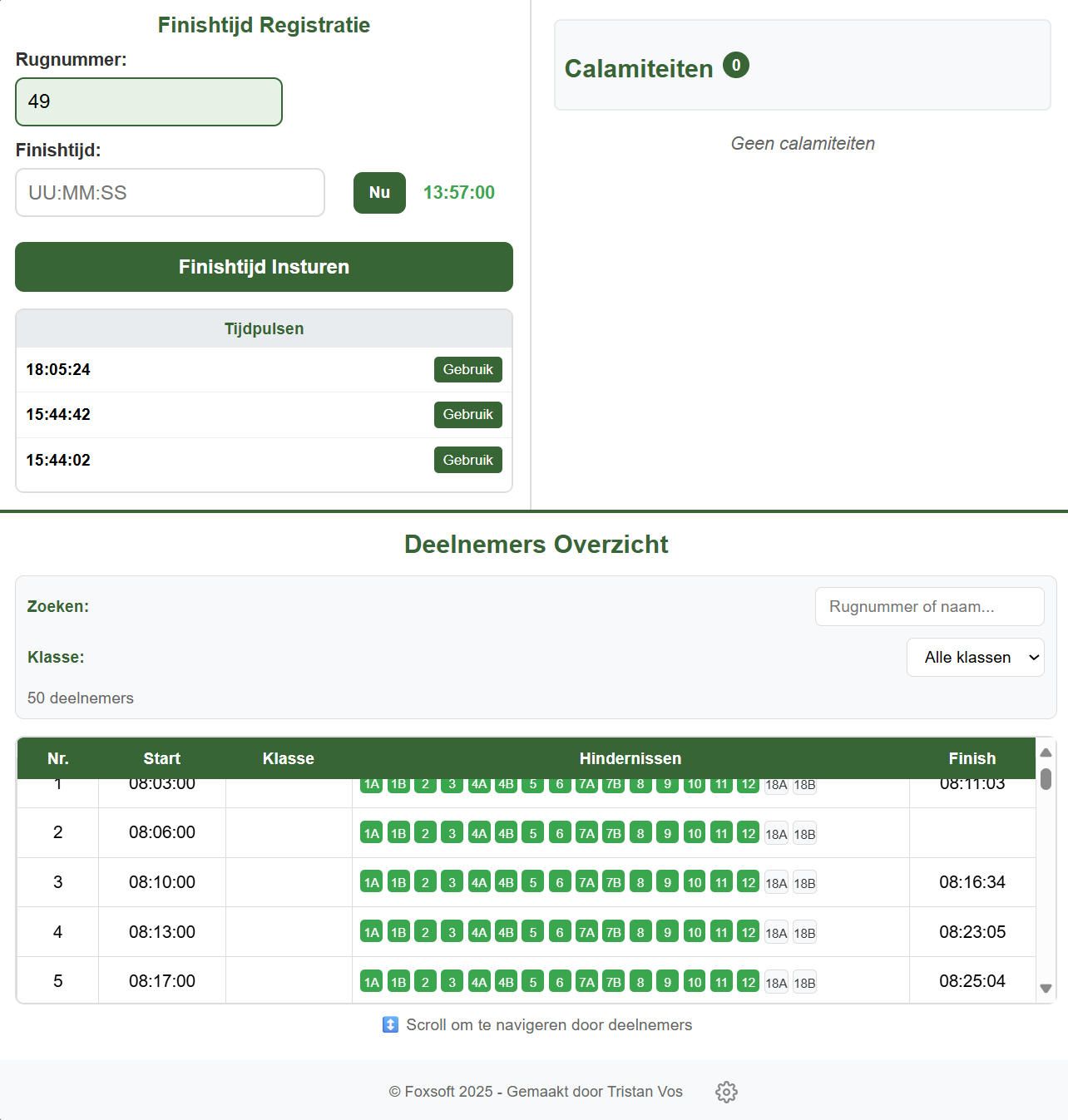
Task: Toggle obstacle 12 badge for participant 5
Action: pos(749,982)
